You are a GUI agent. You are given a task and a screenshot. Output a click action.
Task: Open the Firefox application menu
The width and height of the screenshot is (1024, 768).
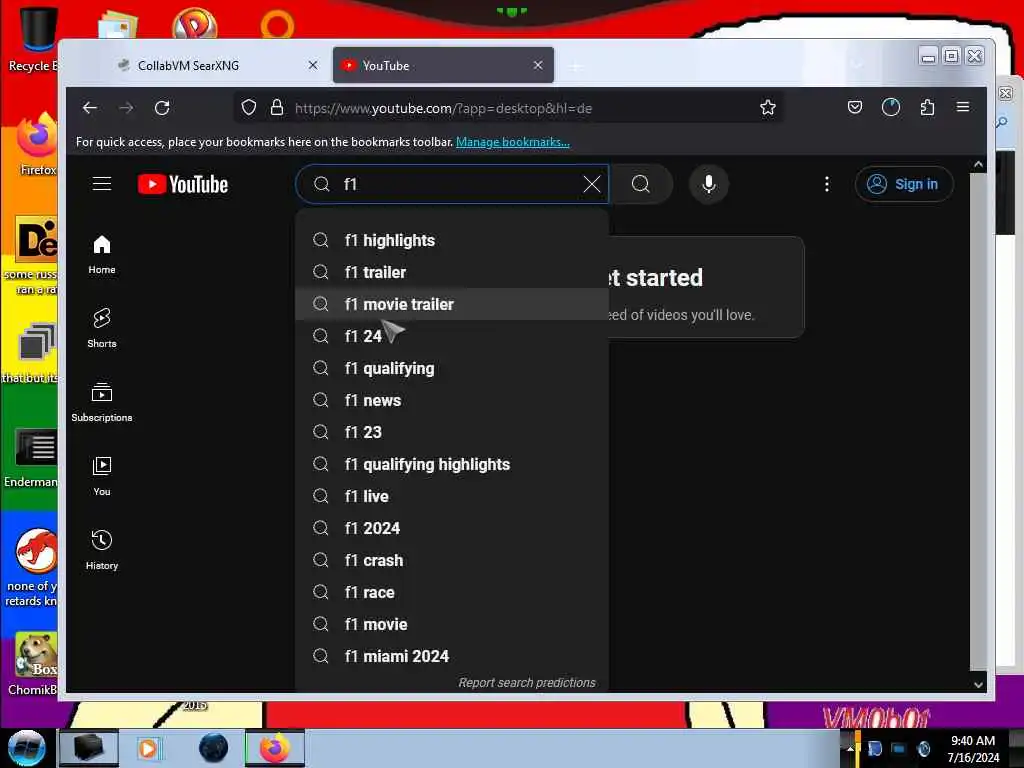pyautogui.click(x=963, y=108)
